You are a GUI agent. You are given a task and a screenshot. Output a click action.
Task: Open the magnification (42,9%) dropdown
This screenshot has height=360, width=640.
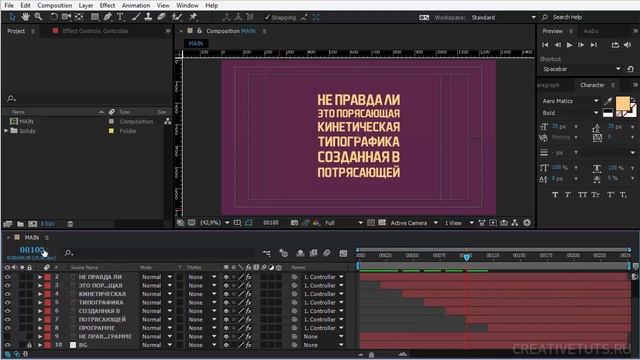tap(215, 223)
